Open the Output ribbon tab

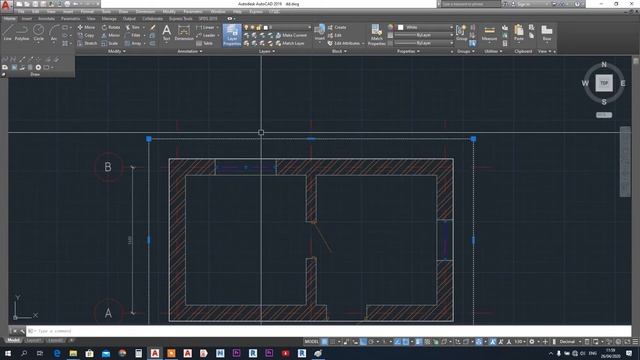(x=129, y=18)
